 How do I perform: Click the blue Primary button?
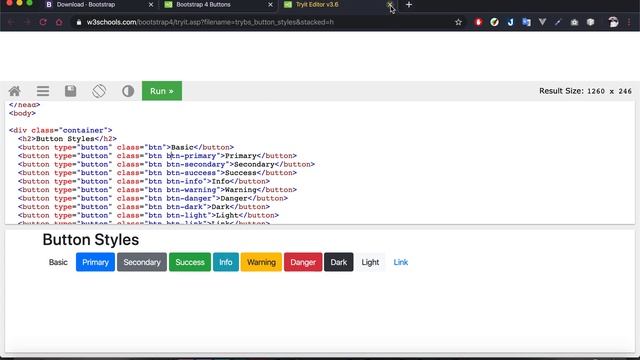tap(95, 262)
